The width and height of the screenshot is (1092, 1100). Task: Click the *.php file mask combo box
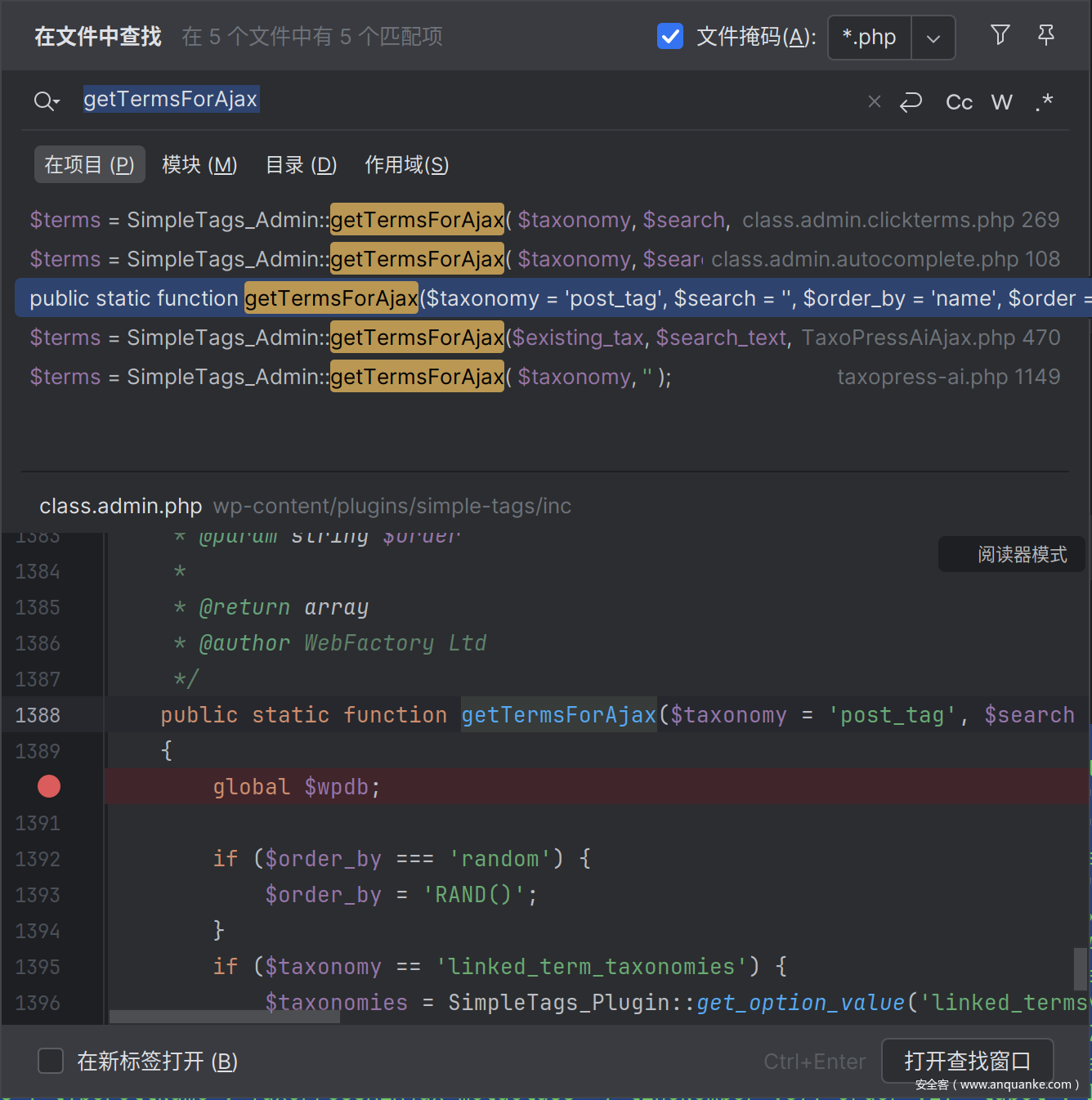[870, 38]
